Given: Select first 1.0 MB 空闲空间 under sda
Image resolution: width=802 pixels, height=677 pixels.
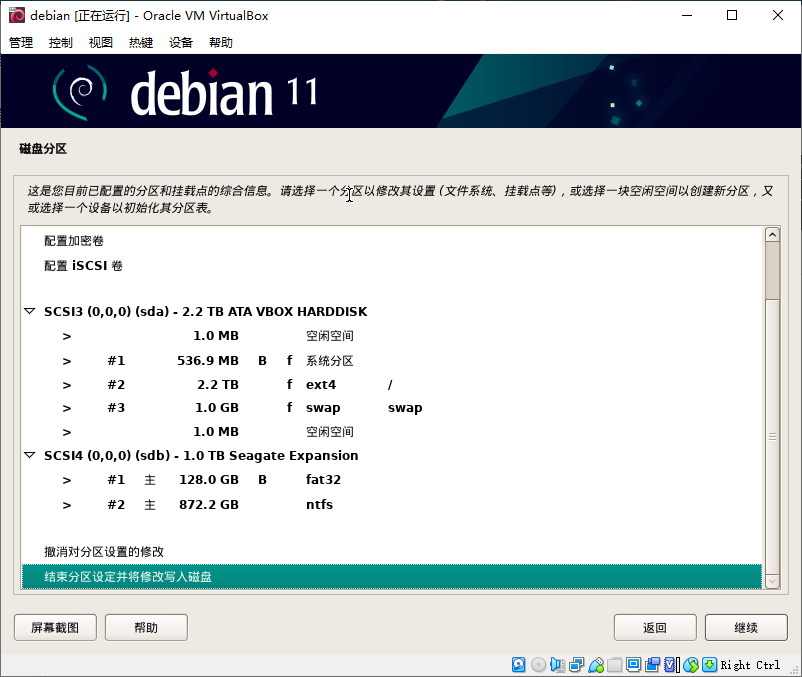Looking at the screenshot, I should (392, 336).
